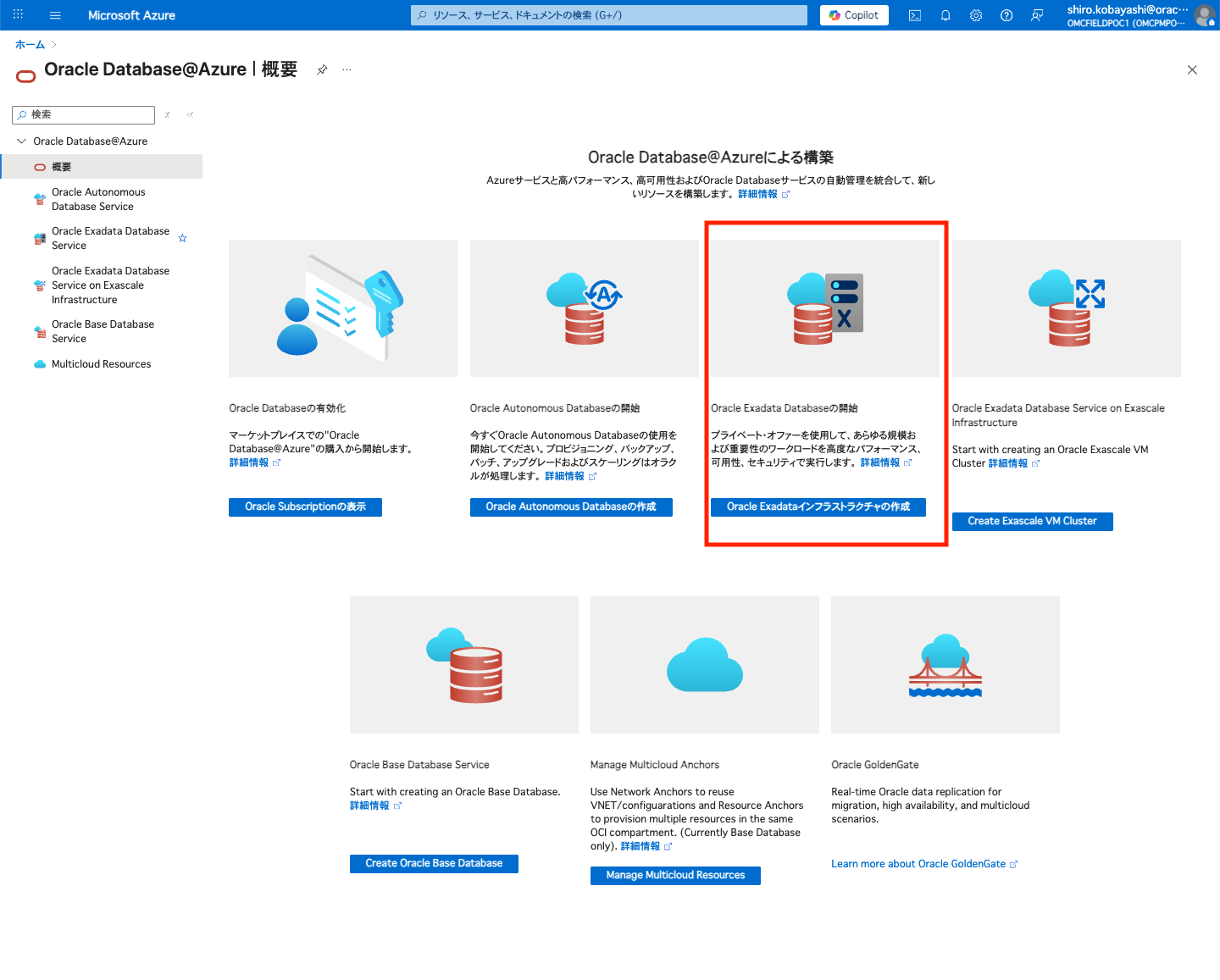Viewport: 1220px width, 980px height.
Task: Launch Cloud Shell from the top bar
Action: pos(915,15)
